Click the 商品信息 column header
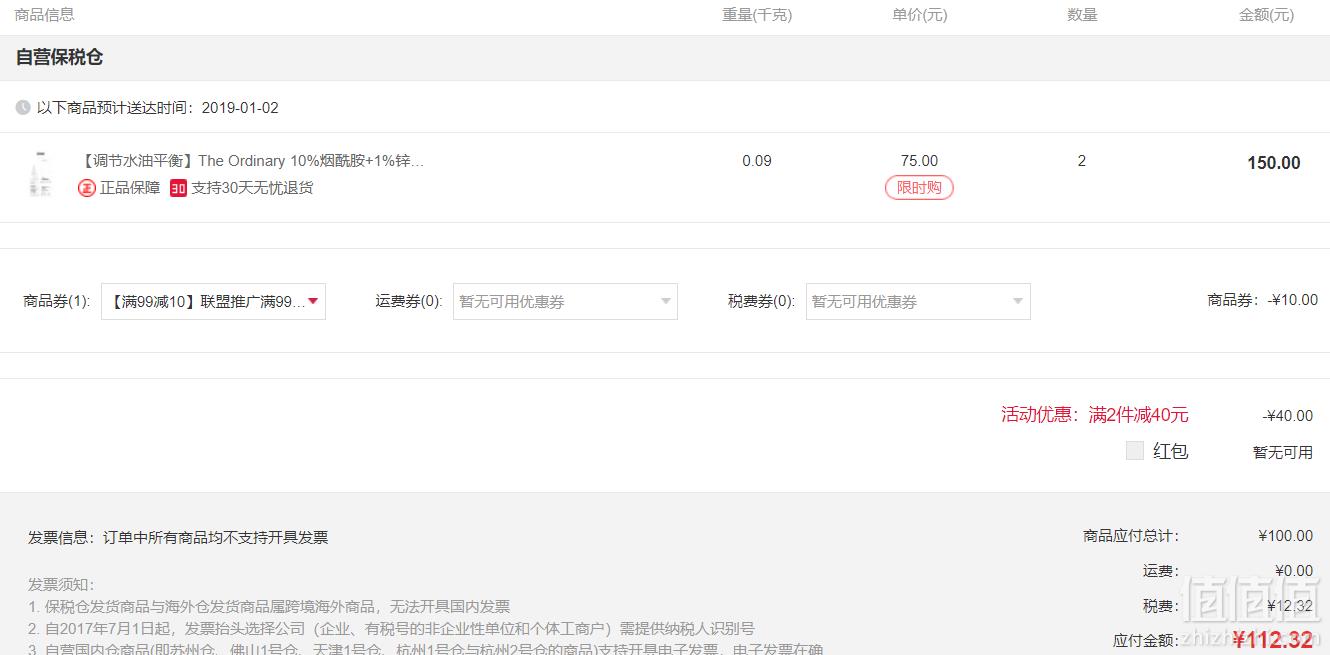The image size is (1330, 655). 44,15
